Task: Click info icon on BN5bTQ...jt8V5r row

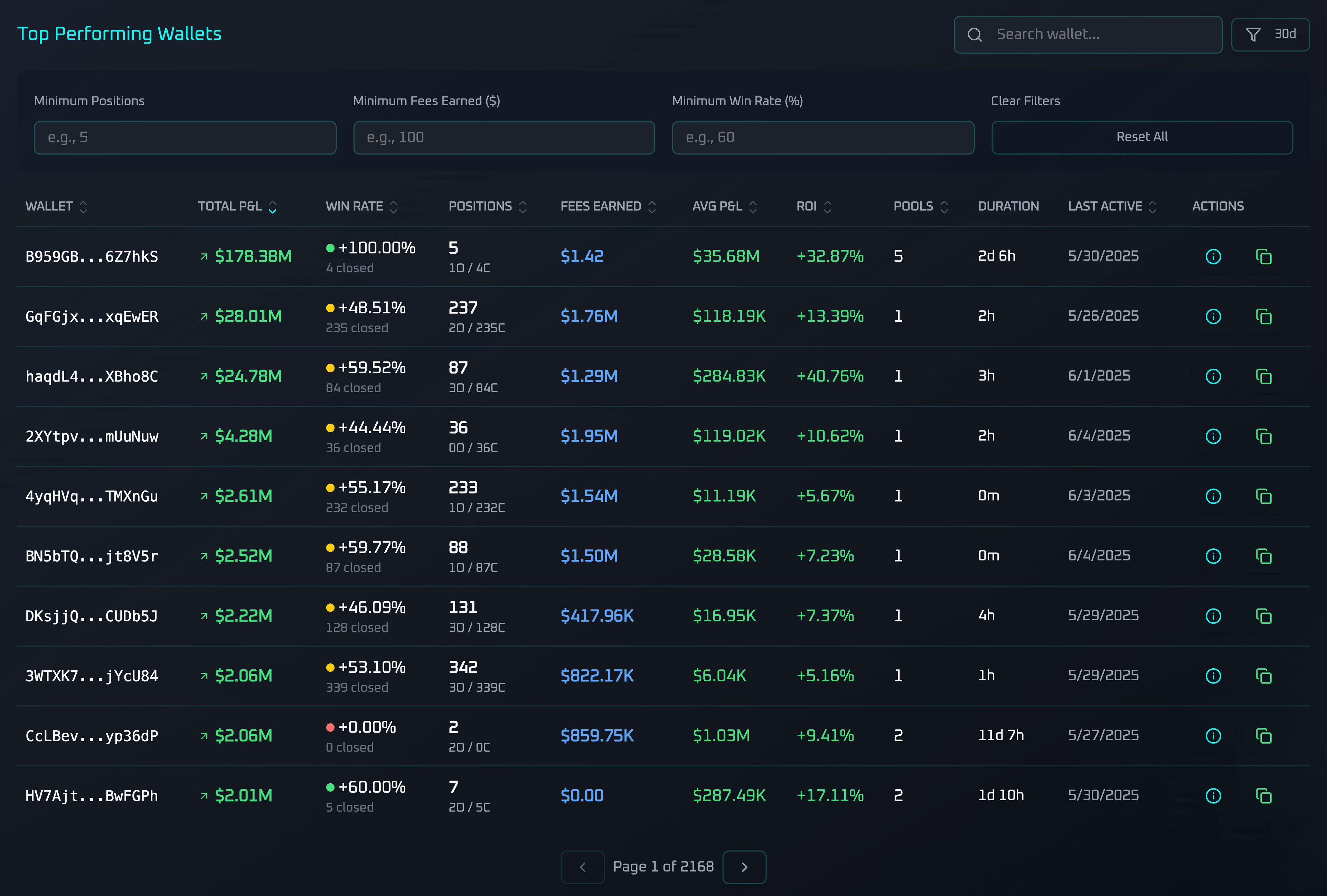Action: [1213, 556]
